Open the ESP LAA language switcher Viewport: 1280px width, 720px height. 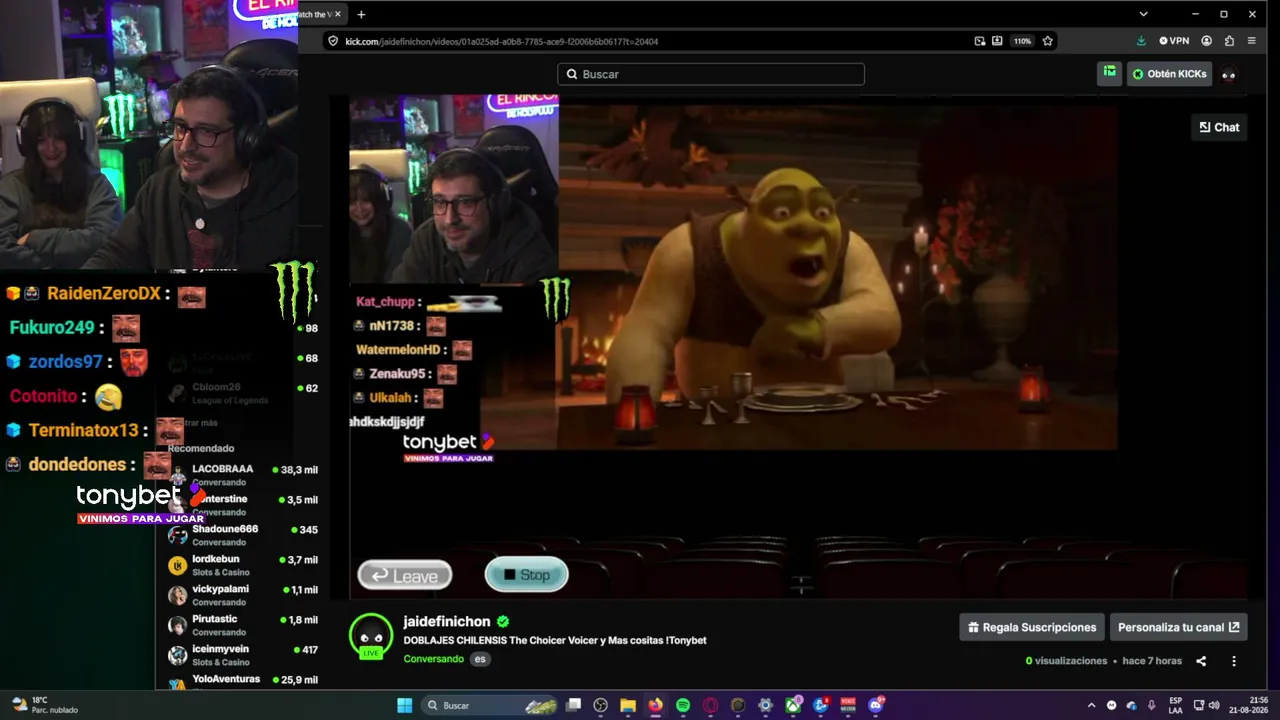click(x=1176, y=705)
